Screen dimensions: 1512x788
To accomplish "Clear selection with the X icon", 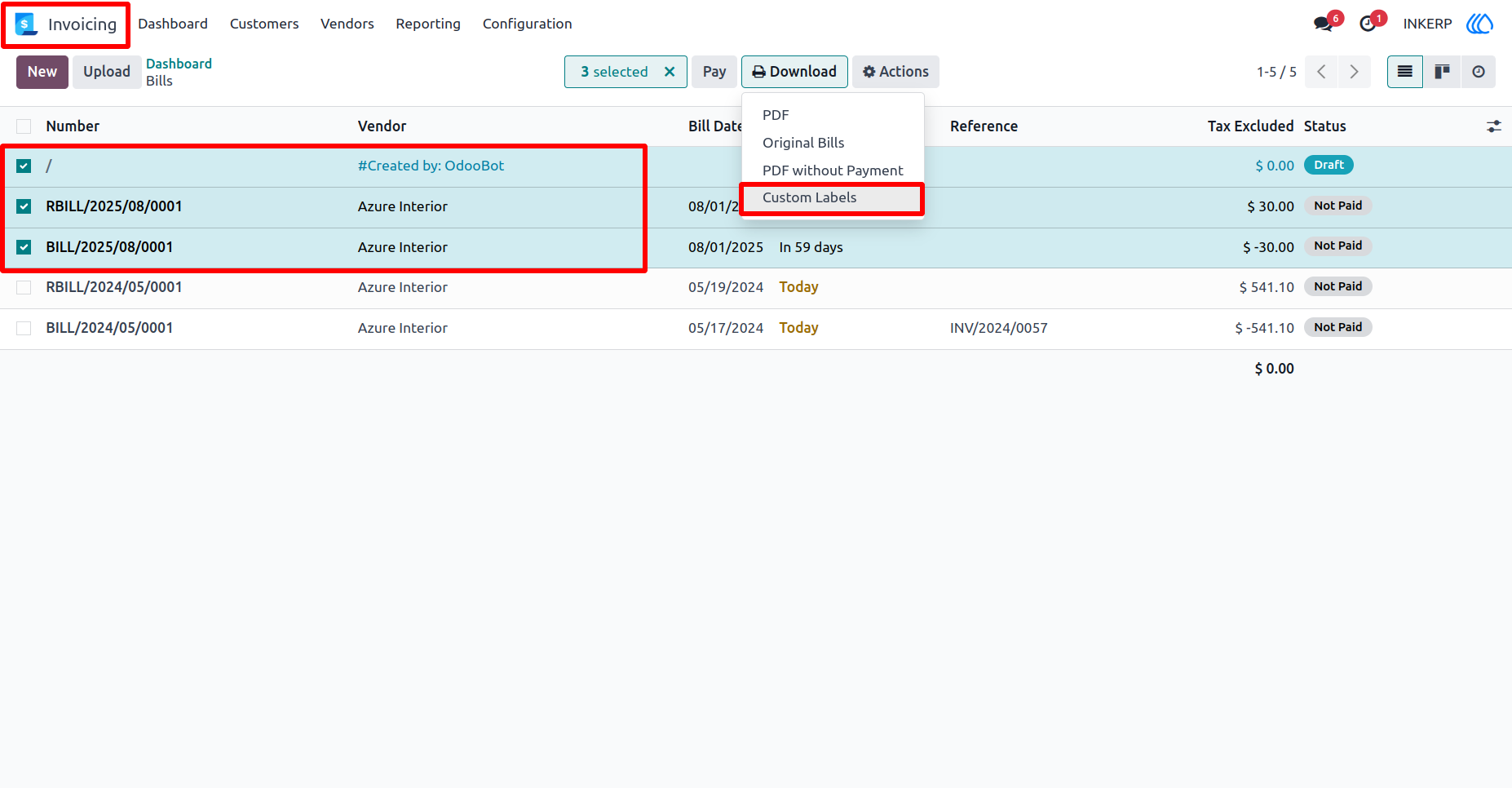I will pos(670,72).
